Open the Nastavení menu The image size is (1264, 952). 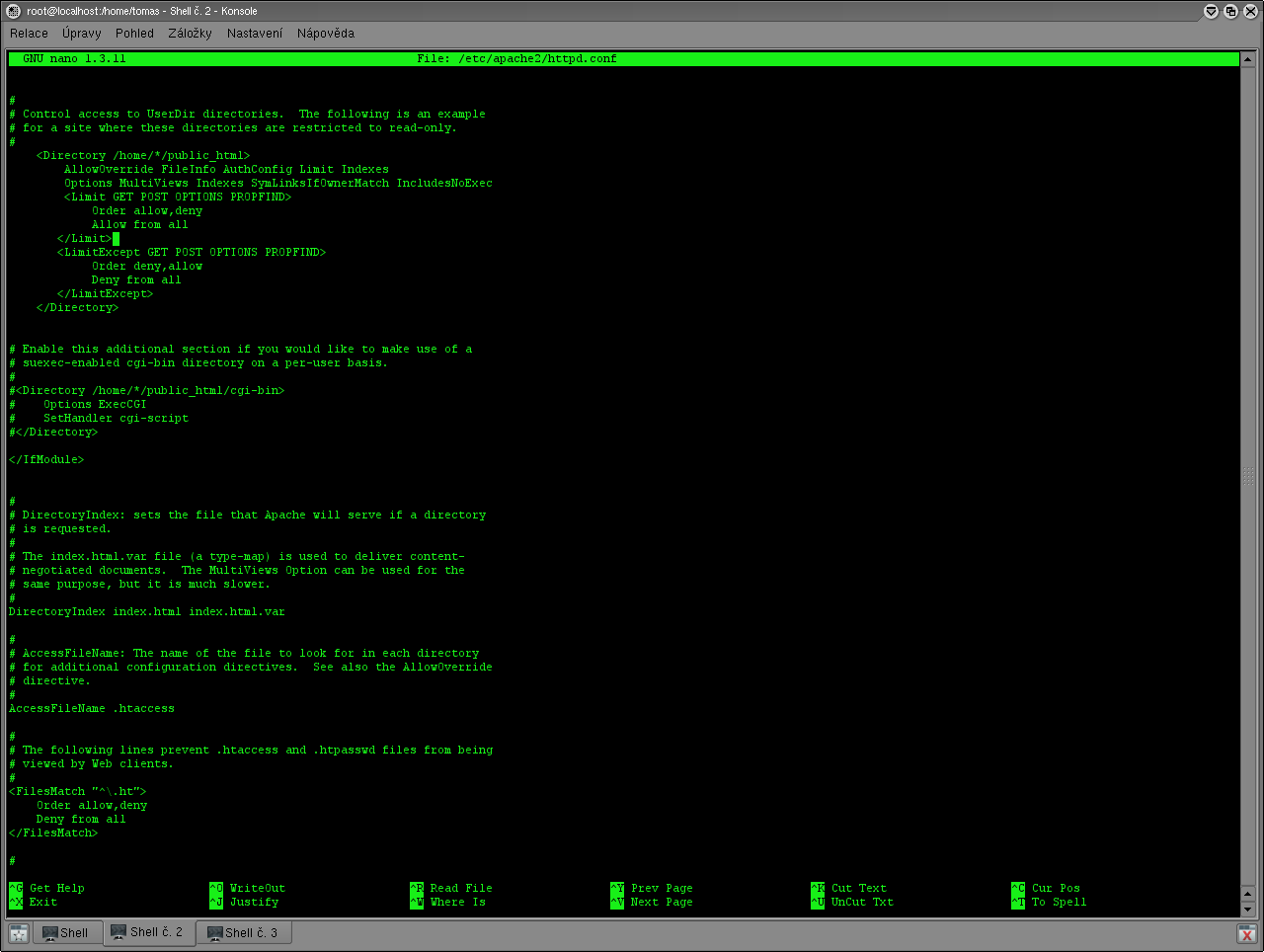click(254, 33)
